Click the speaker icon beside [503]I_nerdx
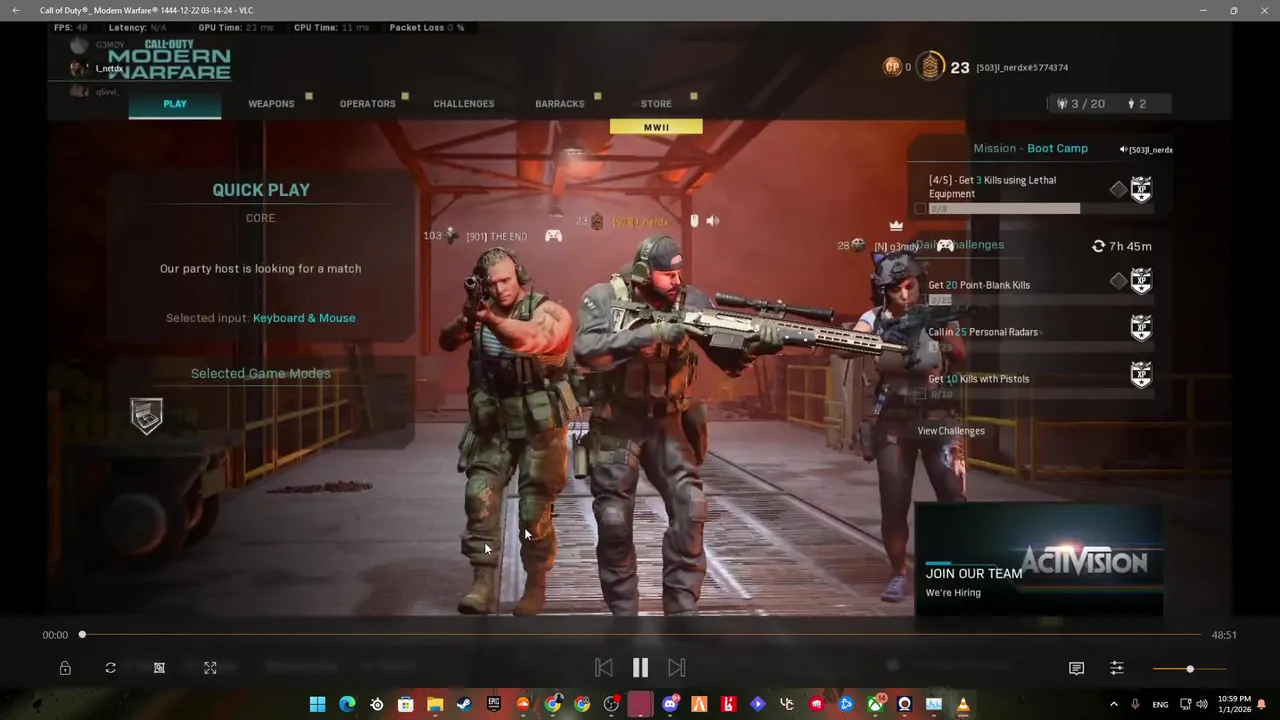The width and height of the screenshot is (1280, 720). click(x=1123, y=150)
